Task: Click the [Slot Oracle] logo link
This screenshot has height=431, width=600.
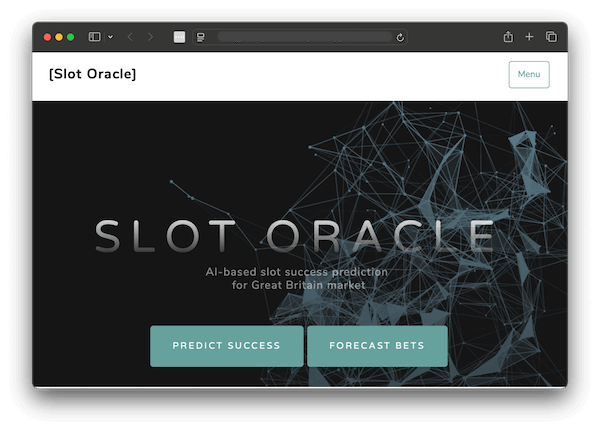Action: [92, 74]
